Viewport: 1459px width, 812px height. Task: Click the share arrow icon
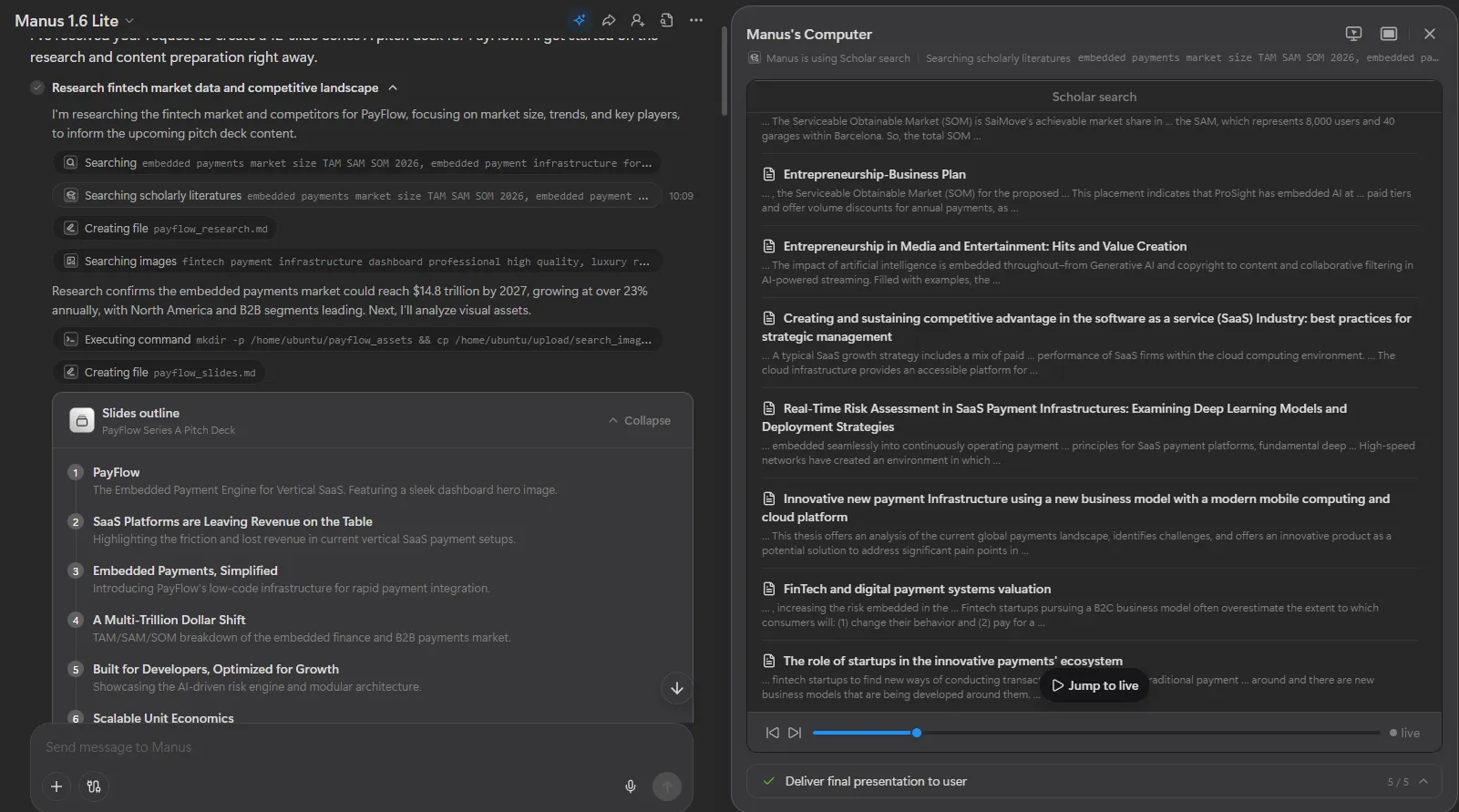609,20
